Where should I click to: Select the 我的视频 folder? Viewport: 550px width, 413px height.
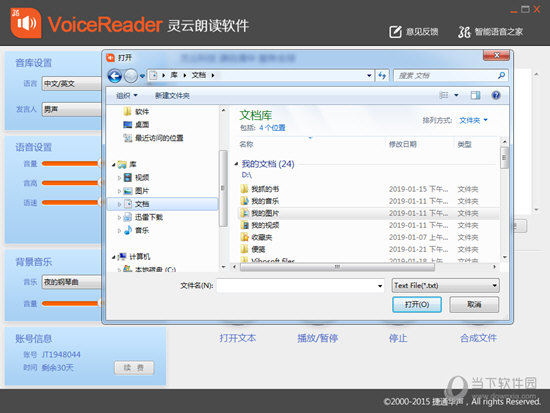(x=260, y=225)
